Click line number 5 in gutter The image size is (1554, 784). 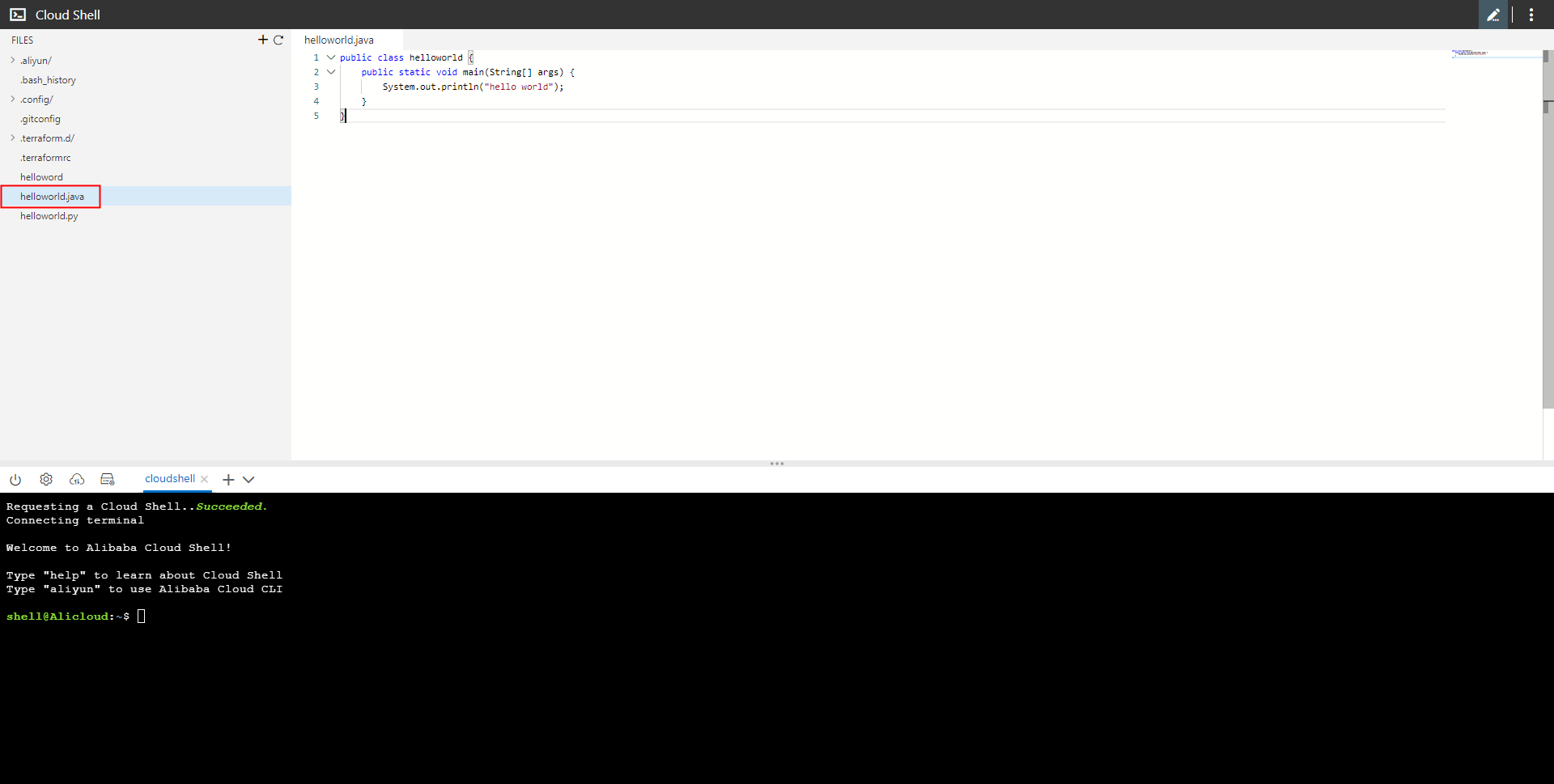point(316,116)
